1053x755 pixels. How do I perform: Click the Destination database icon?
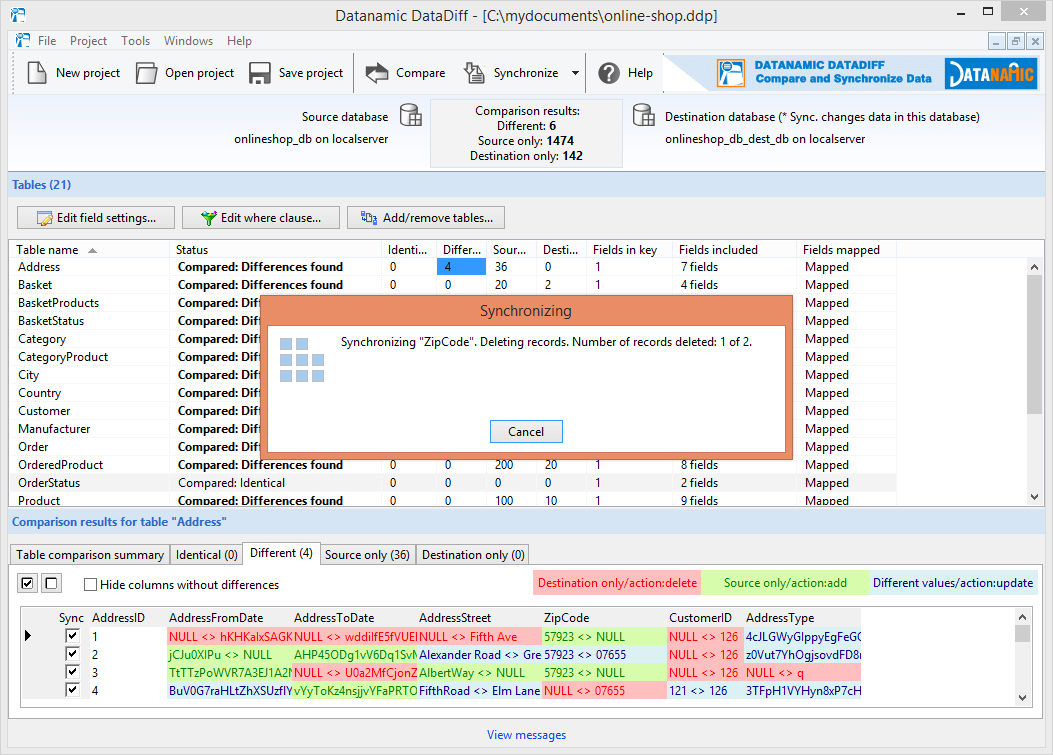pyautogui.click(x=643, y=115)
